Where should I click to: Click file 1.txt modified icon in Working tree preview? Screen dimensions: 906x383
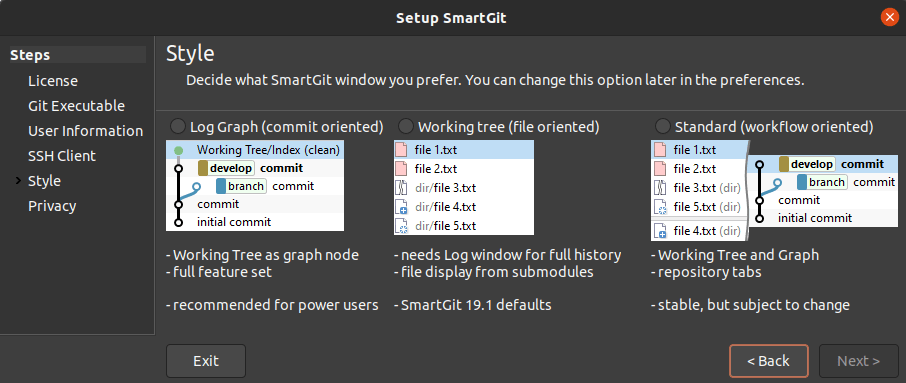pyautogui.click(x=402, y=150)
